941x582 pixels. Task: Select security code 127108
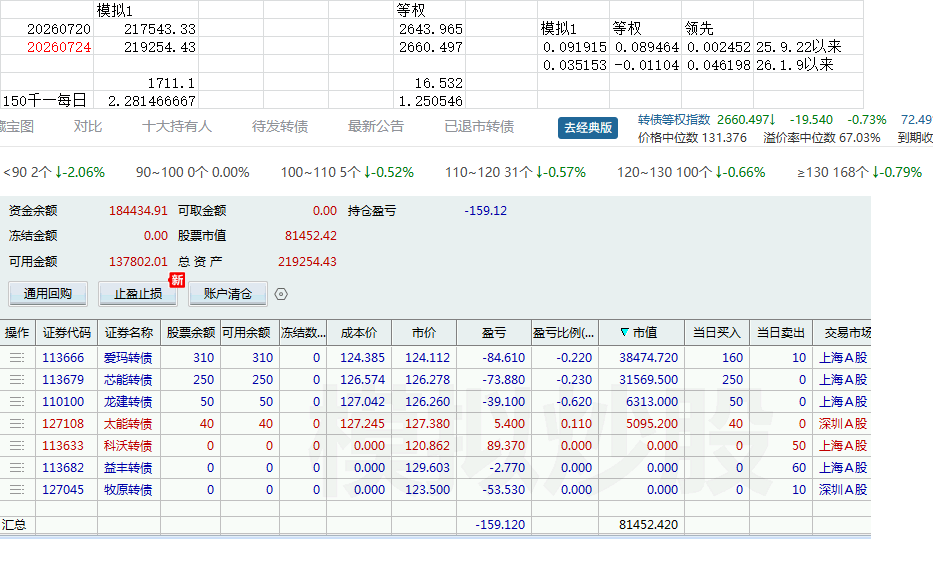click(63, 424)
